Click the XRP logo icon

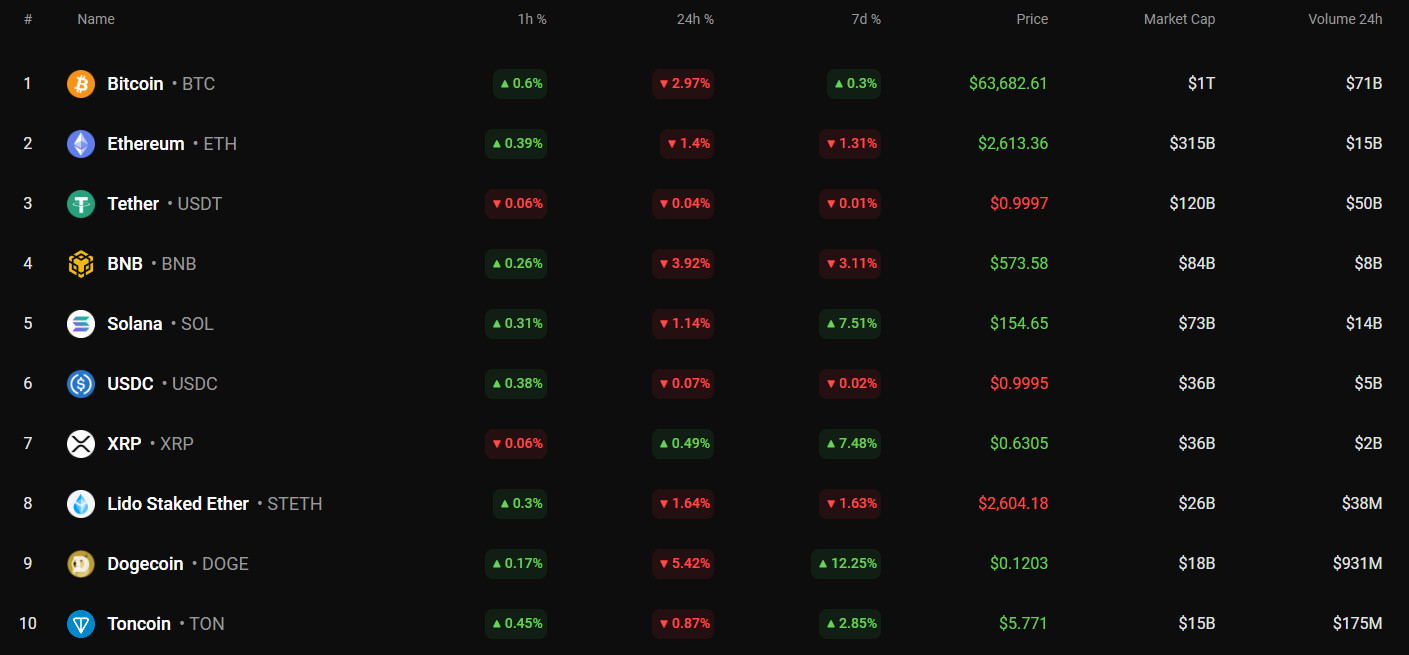(81, 444)
